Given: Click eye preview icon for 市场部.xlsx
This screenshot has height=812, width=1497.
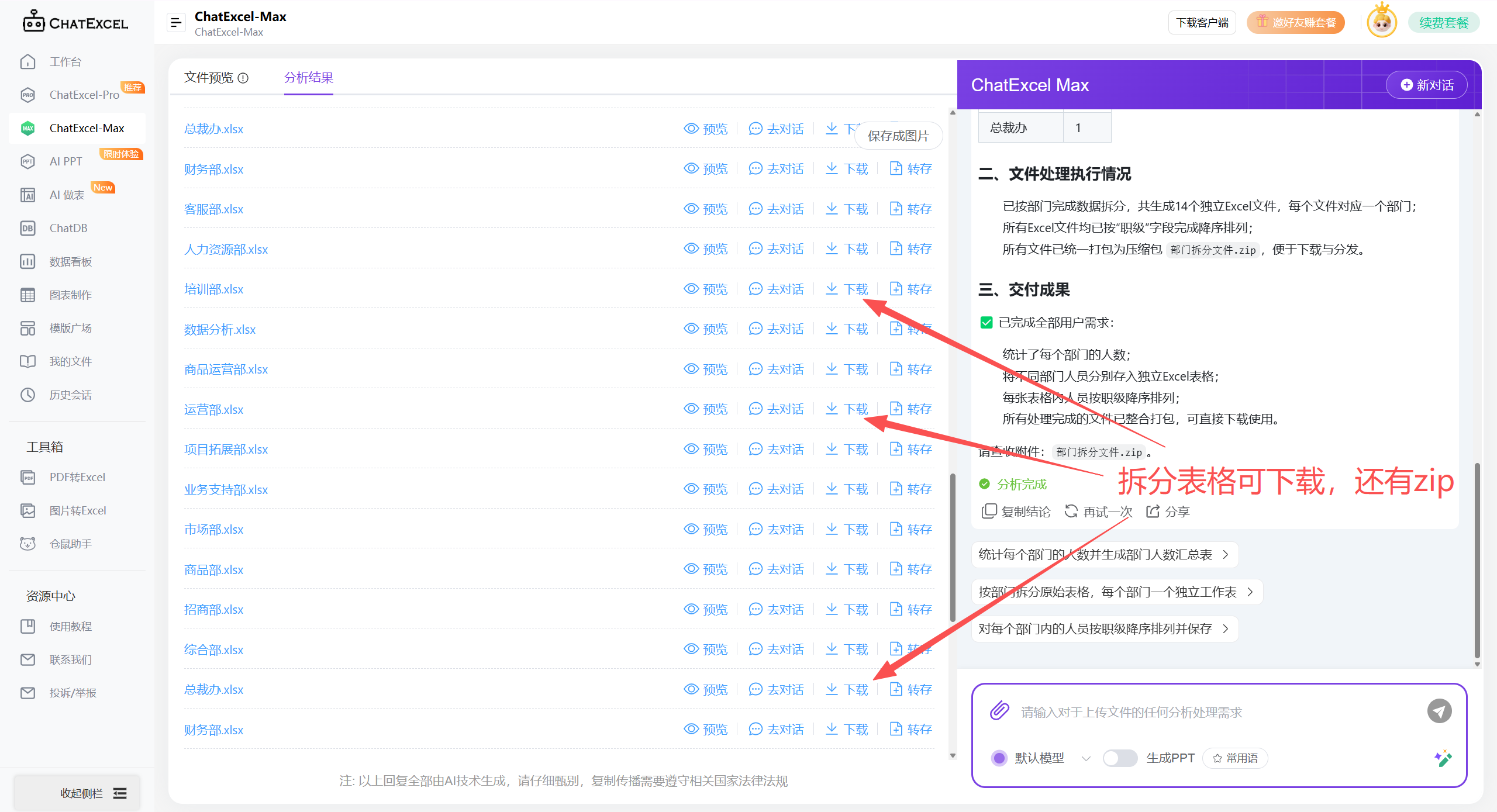Looking at the screenshot, I should (x=691, y=529).
